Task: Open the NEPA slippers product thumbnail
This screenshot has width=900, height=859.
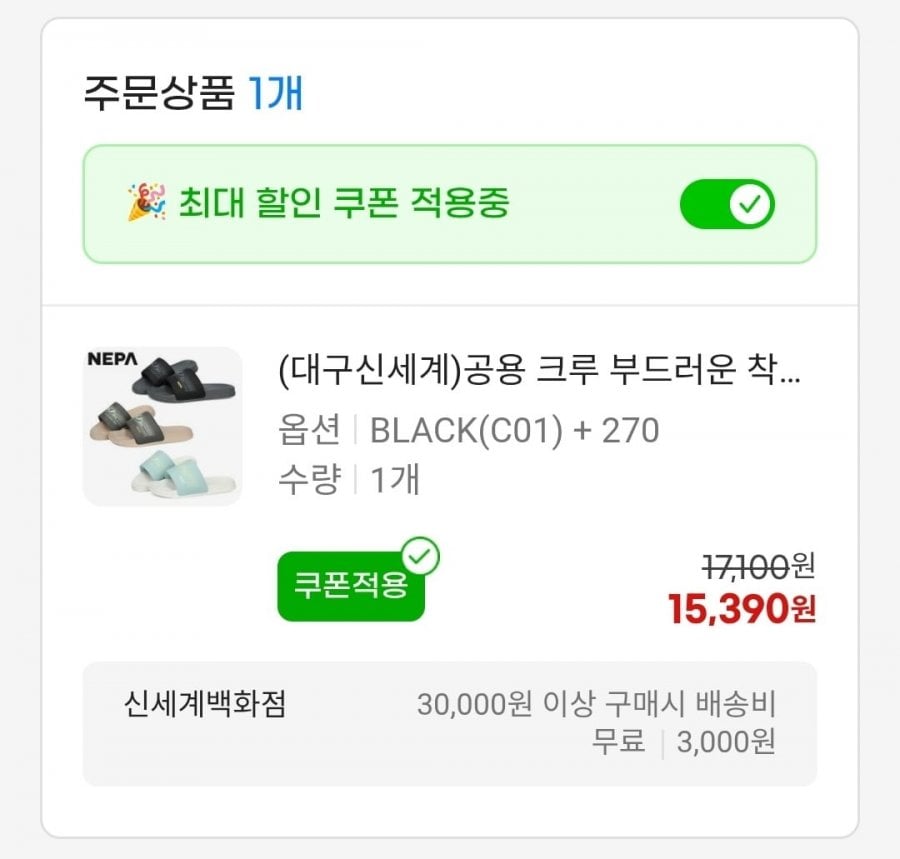Action: coord(162,426)
